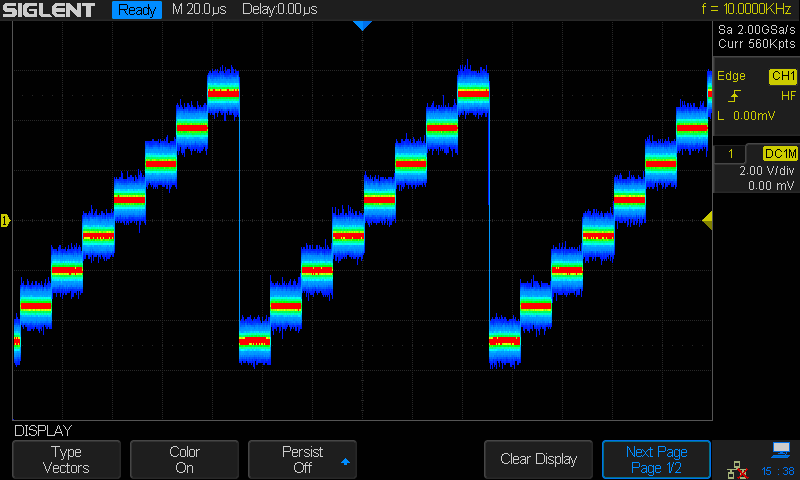Open the Edge trigger type panel
This screenshot has height=480, width=800.
tap(731, 77)
